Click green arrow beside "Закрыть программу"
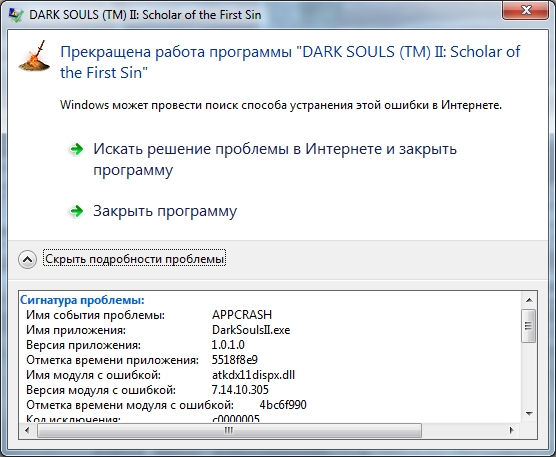Viewport: 556px width, 457px height. (76, 211)
